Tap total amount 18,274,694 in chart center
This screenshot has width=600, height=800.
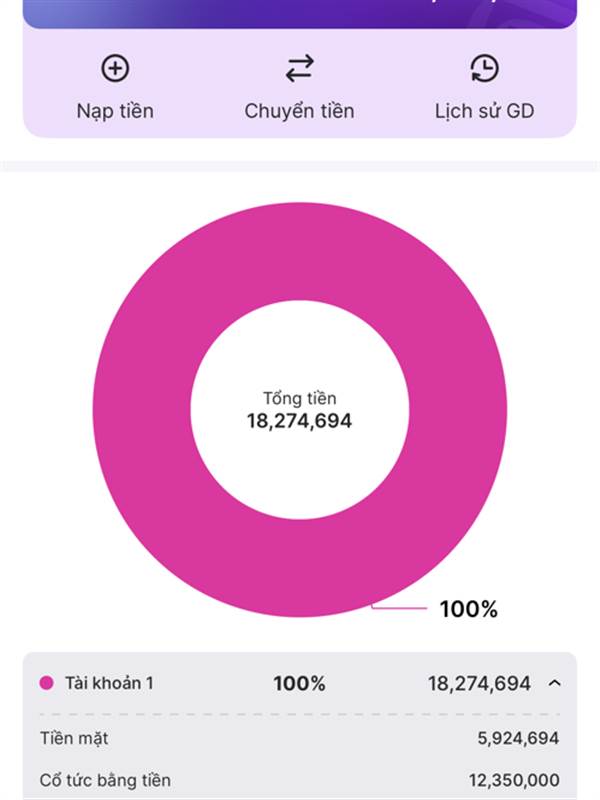(x=299, y=421)
